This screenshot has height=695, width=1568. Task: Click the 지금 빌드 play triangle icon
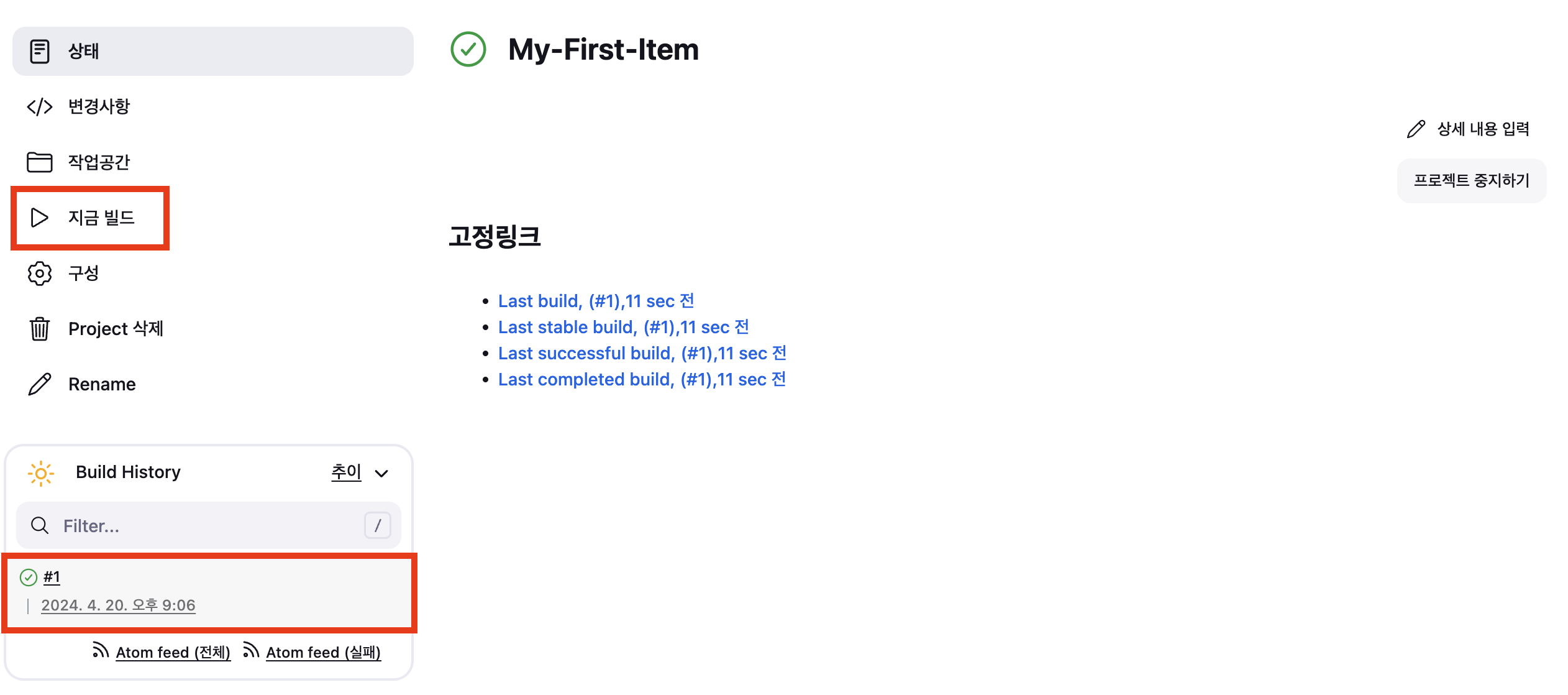[40, 218]
